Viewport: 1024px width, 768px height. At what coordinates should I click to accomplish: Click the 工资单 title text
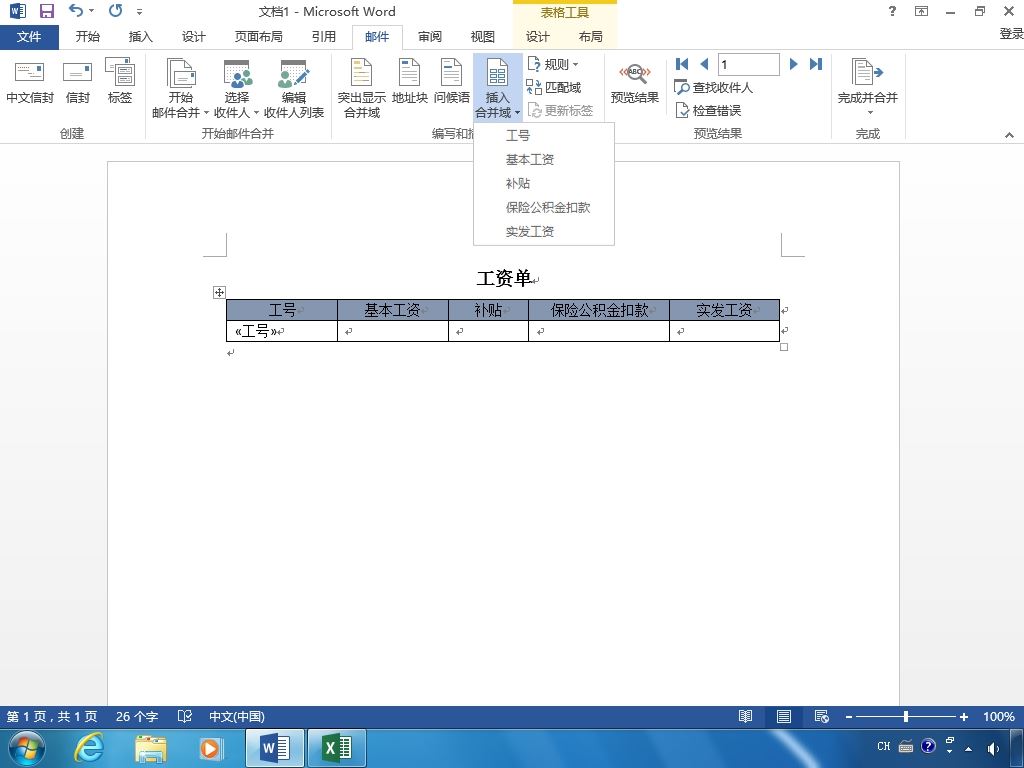pos(504,278)
